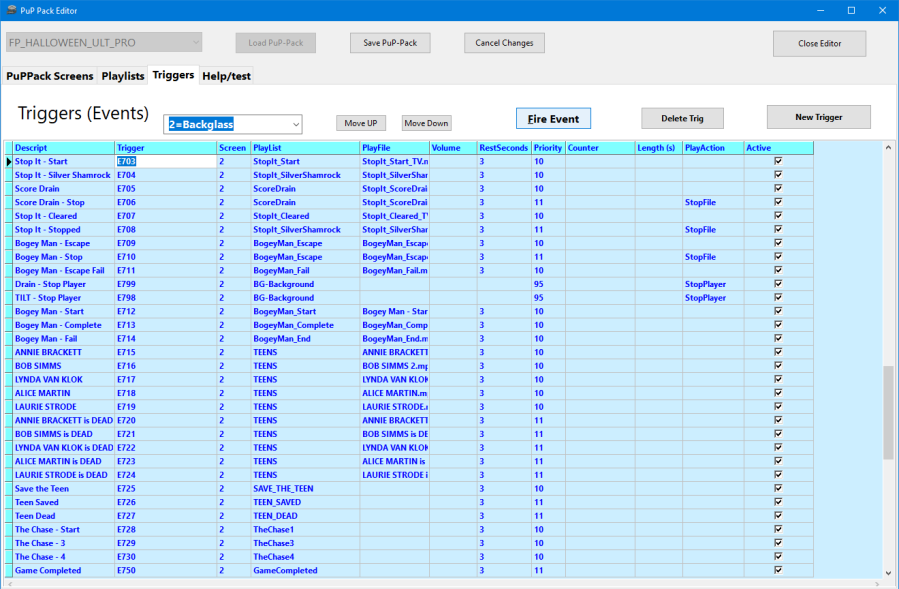
Task: Create a New Trigger
Action: 818,117
